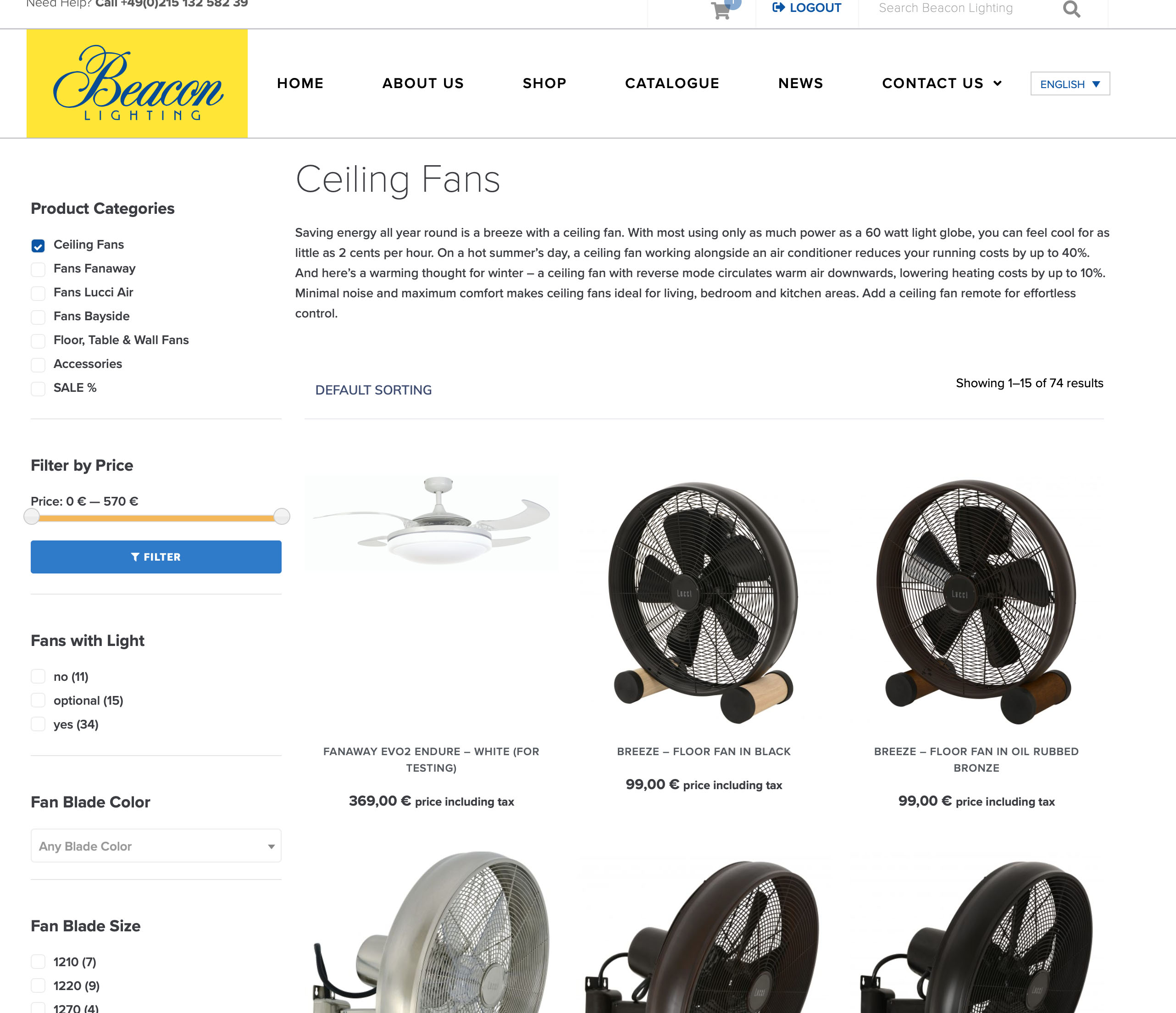Image resolution: width=1176 pixels, height=1013 pixels.
Task: Toggle the Ceiling Fans category checkbox
Action: pos(38,244)
